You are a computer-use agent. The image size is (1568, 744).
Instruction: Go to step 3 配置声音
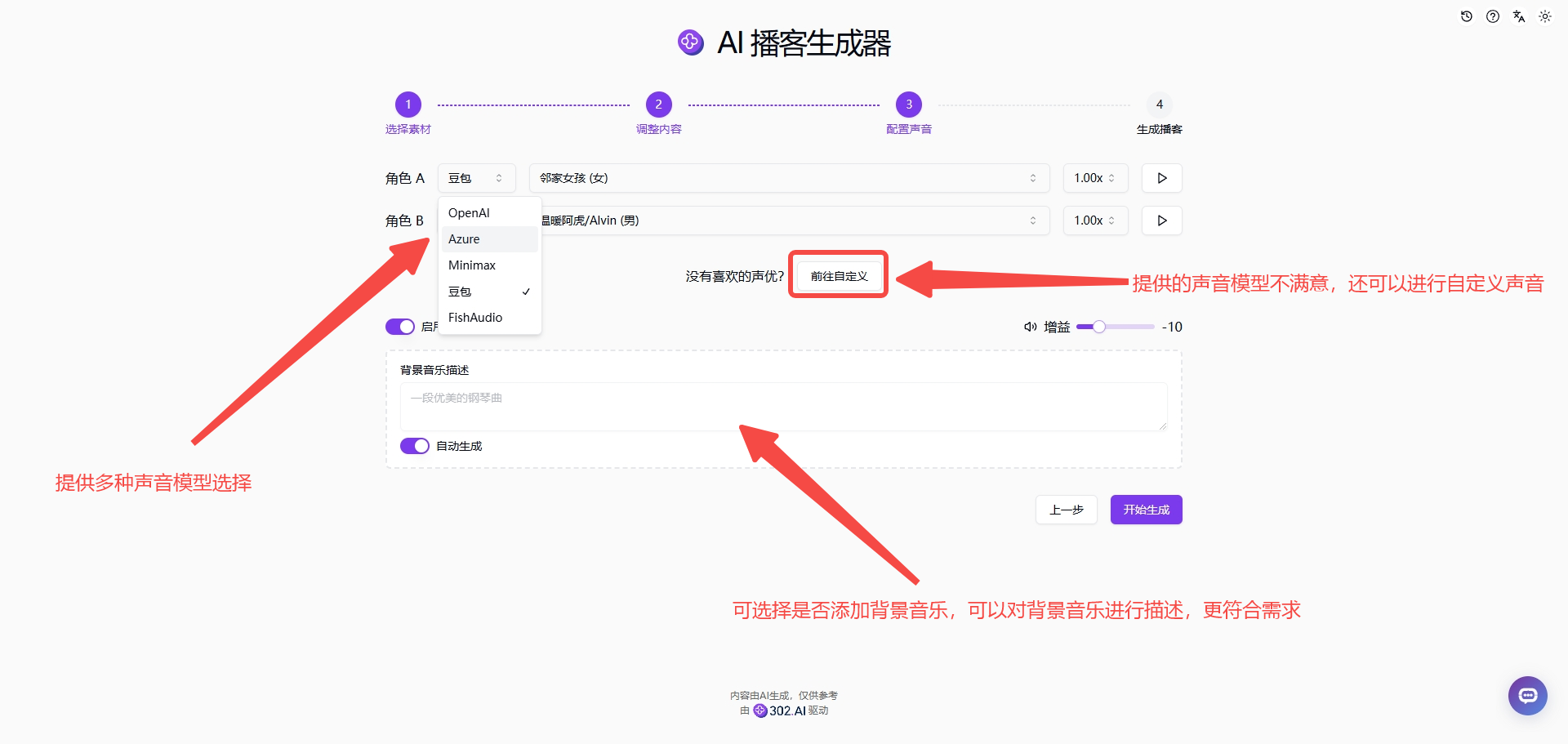pos(909,105)
